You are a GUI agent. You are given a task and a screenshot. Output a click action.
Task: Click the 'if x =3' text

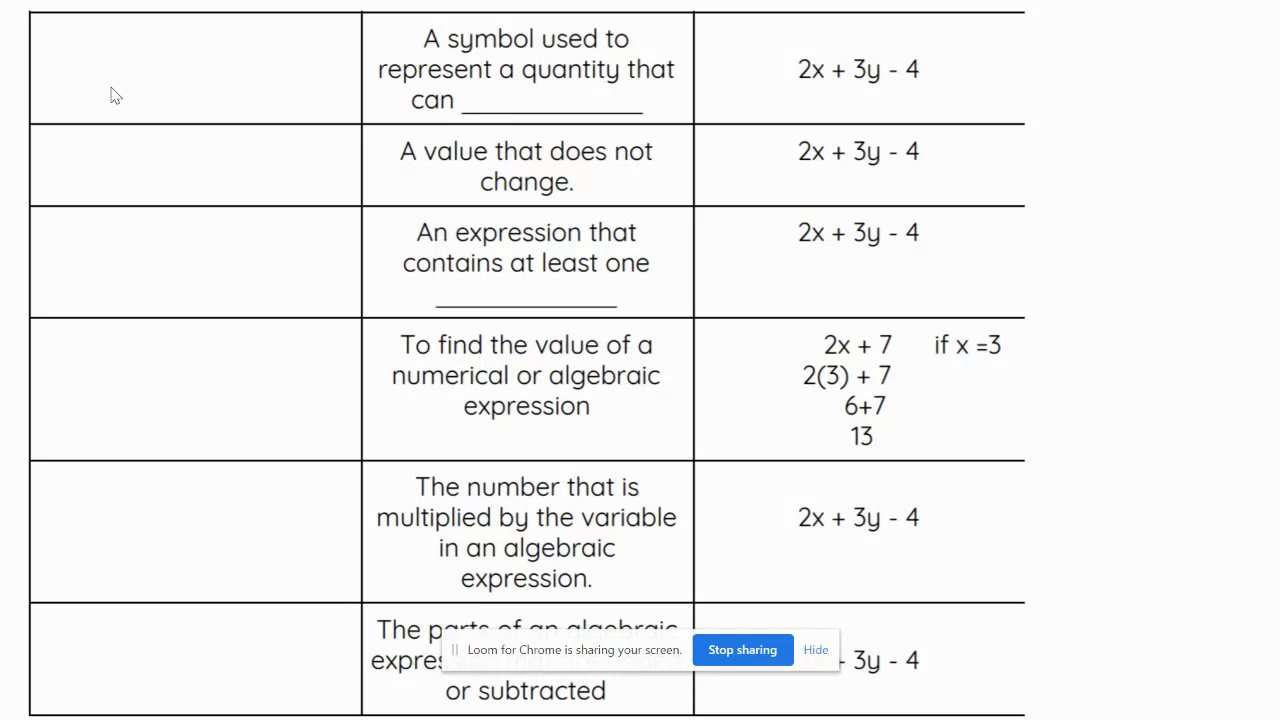tap(967, 345)
